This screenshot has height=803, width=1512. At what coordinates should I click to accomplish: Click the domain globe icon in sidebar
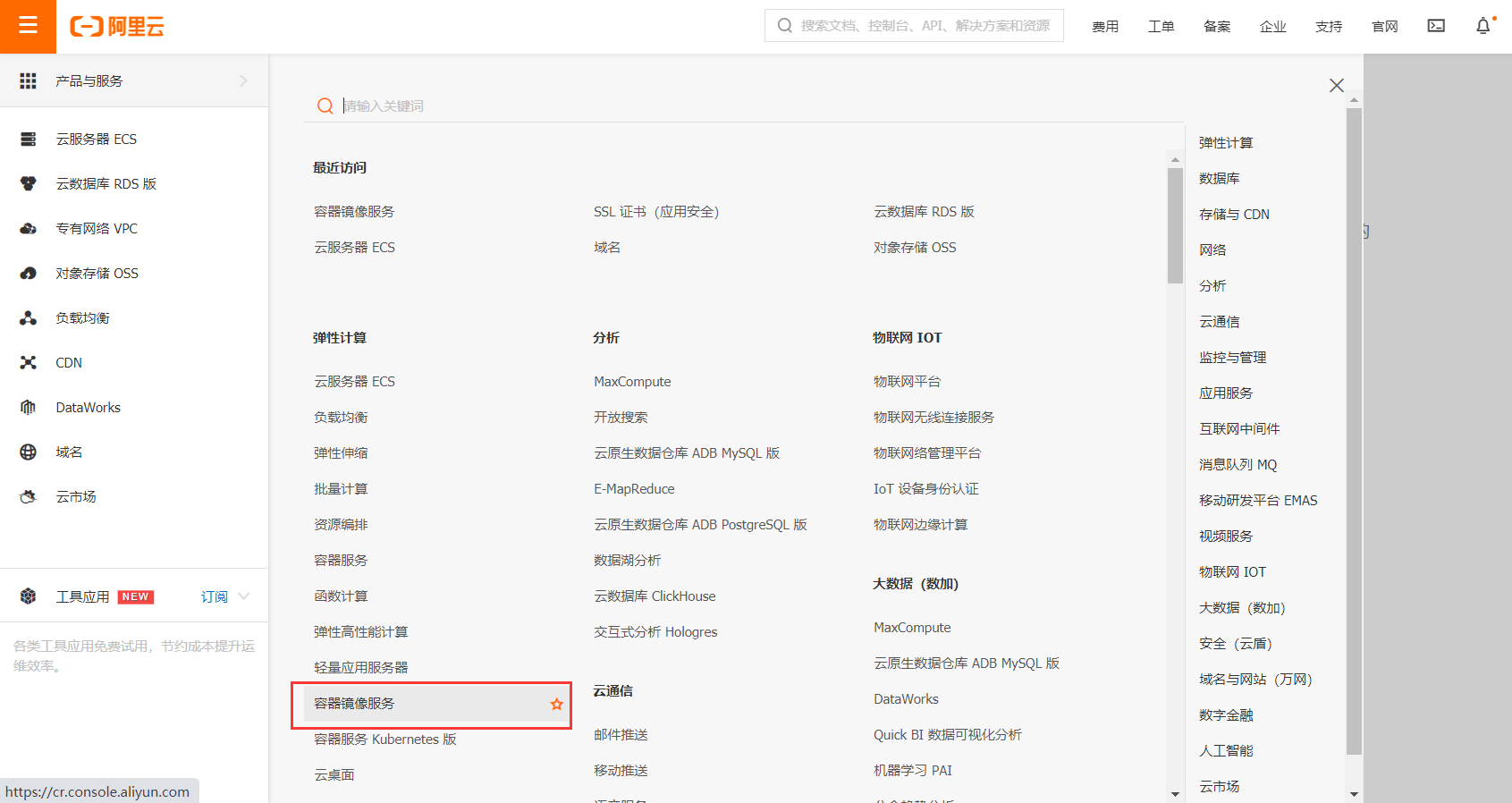tap(29, 452)
